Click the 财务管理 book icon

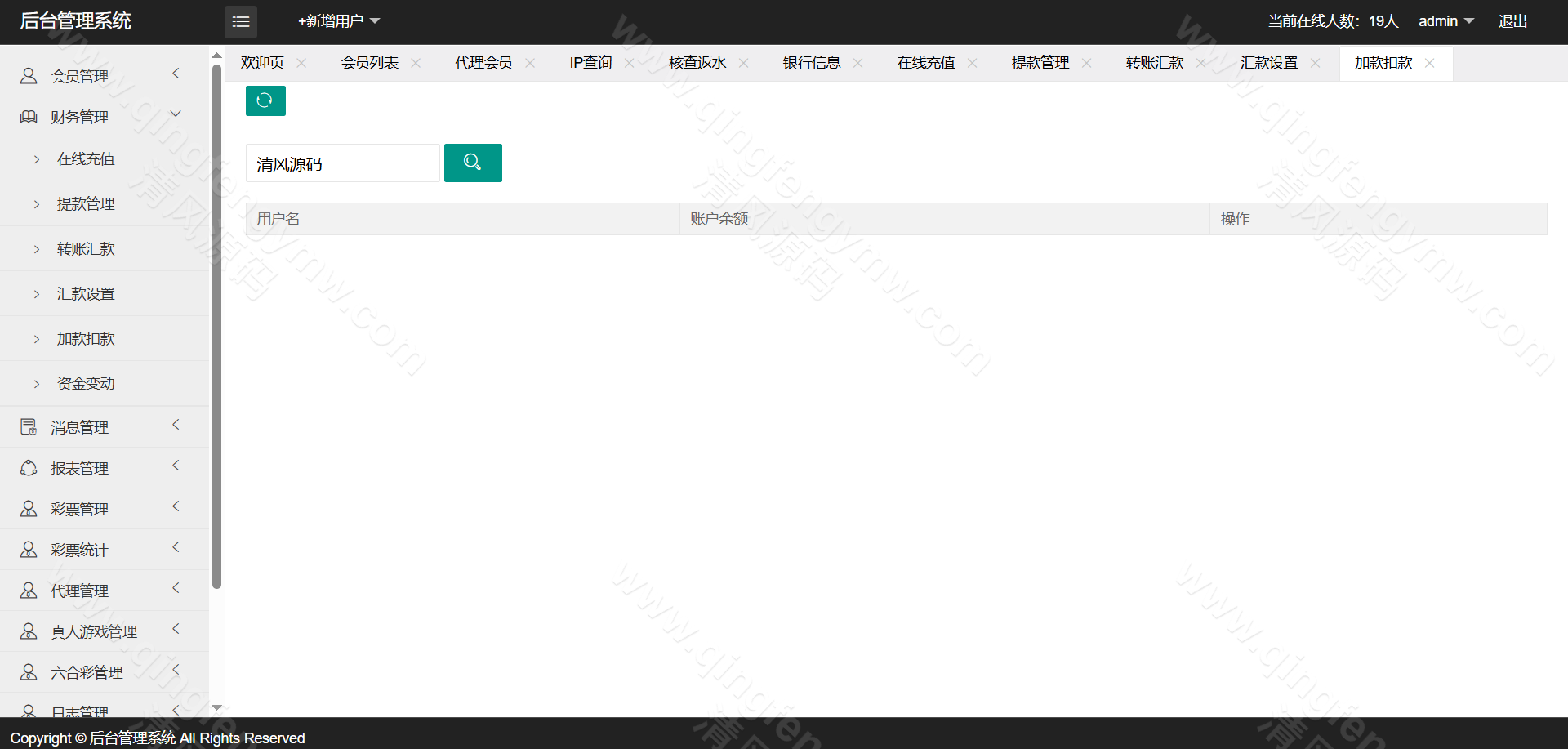pos(29,117)
